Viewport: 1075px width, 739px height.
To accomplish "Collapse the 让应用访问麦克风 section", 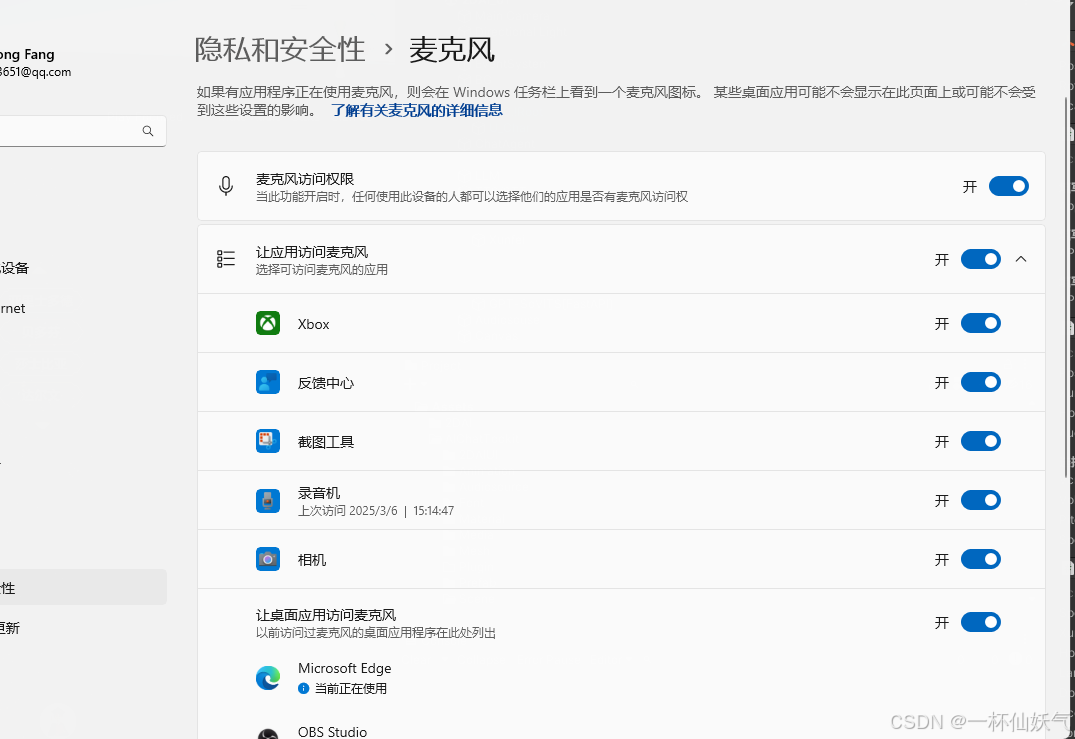I will (1021, 258).
